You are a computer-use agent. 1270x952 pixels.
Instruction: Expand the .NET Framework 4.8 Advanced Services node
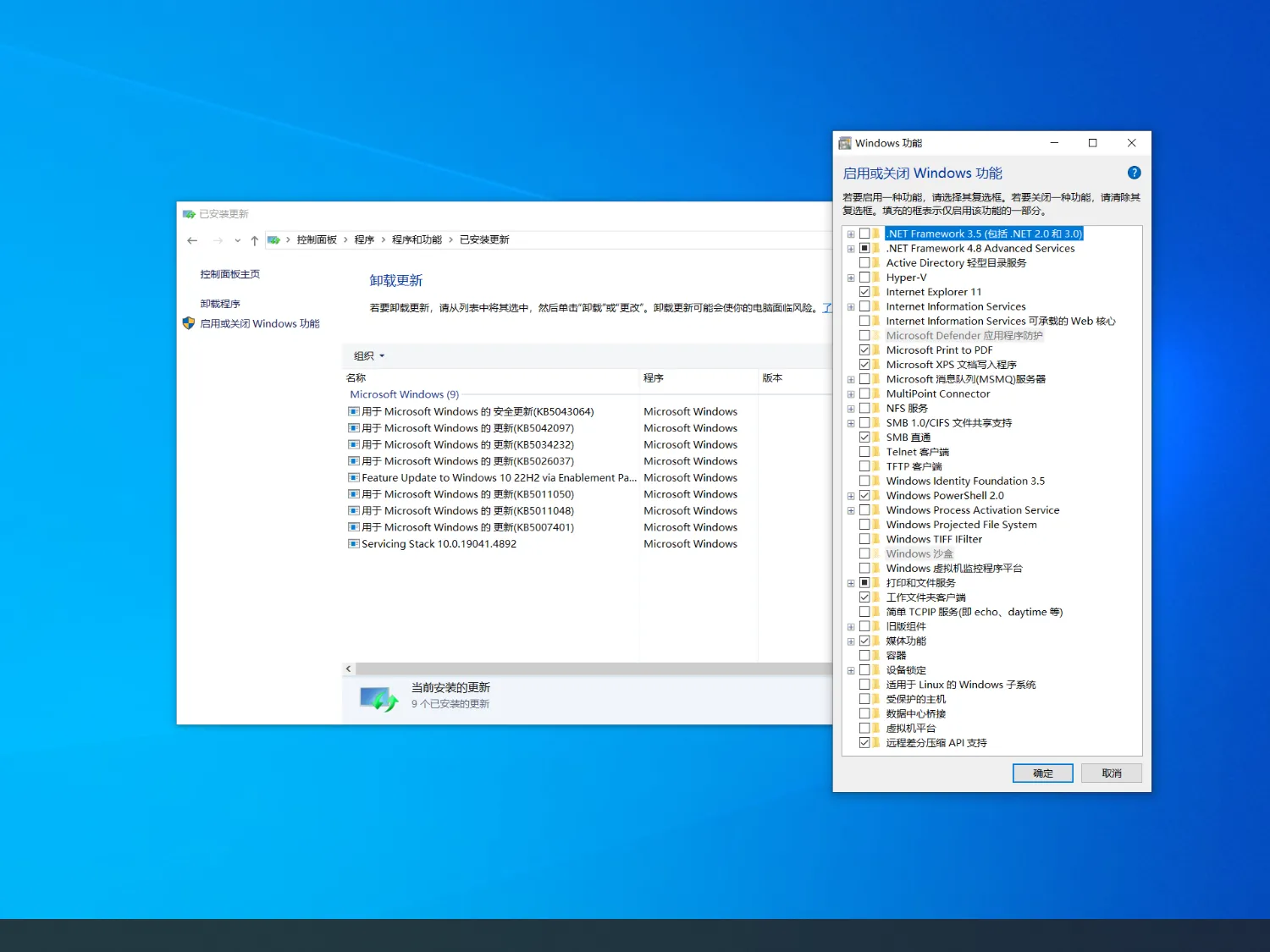coord(850,248)
